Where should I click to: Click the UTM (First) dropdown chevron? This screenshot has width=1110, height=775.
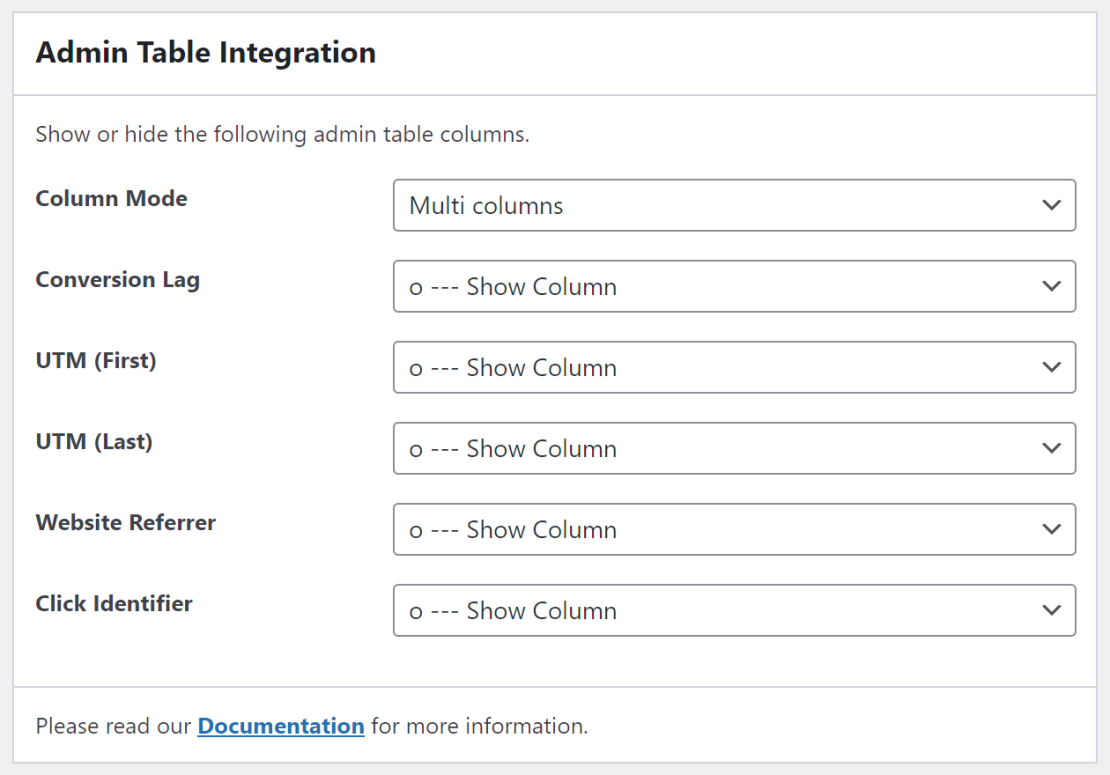(x=1051, y=367)
